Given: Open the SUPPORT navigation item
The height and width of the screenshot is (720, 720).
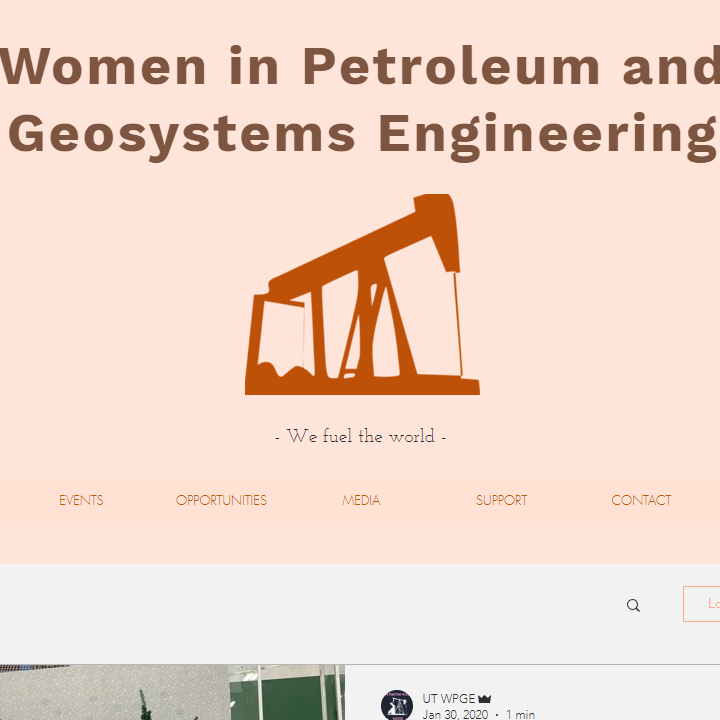Looking at the screenshot, I should coord(501,500).
